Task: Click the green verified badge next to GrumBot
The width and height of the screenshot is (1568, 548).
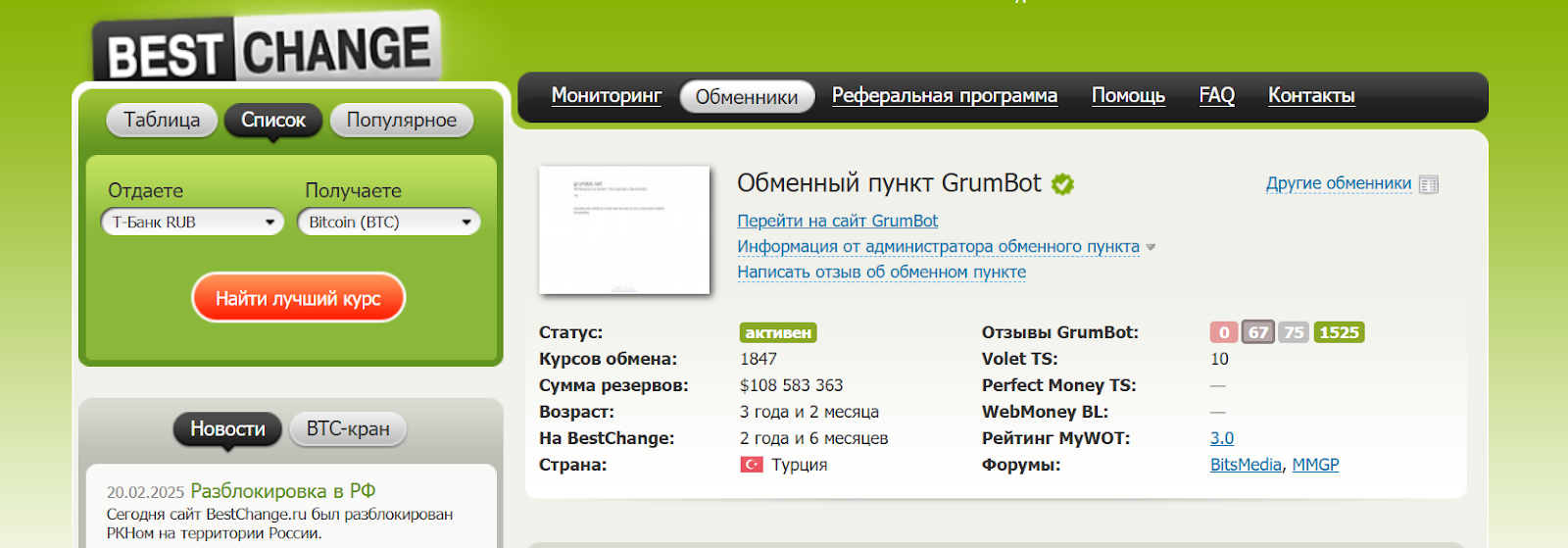Action: 1062,184
